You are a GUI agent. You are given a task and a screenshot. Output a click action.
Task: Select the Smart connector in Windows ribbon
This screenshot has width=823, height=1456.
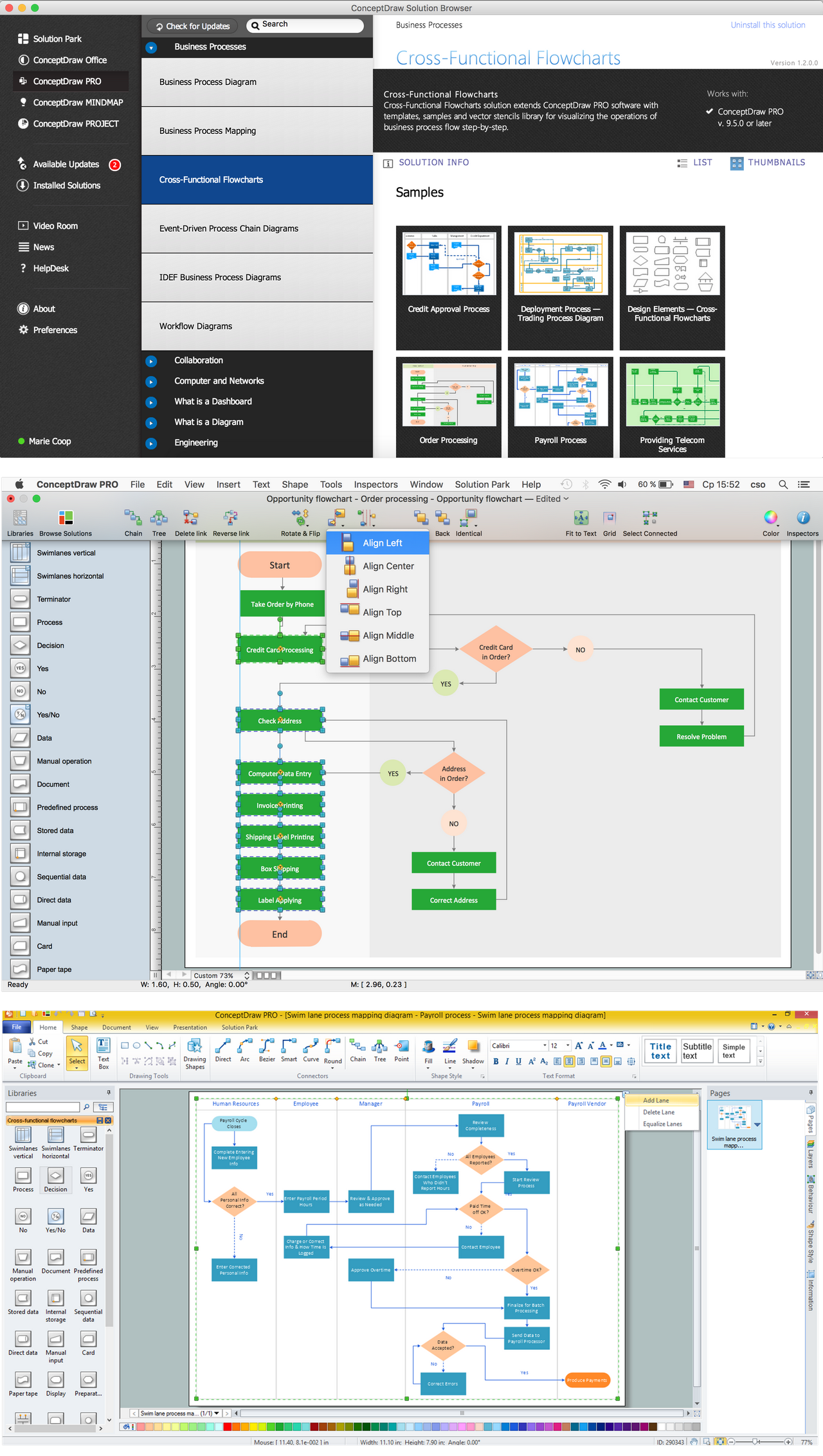tap(289, 1050)
